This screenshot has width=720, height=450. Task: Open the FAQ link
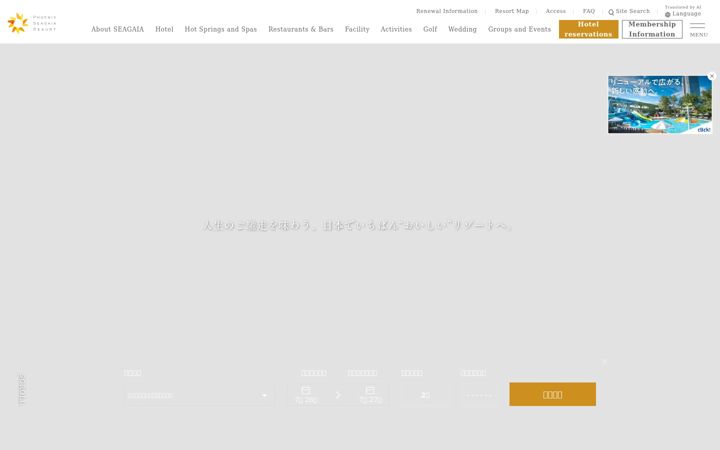588,11
